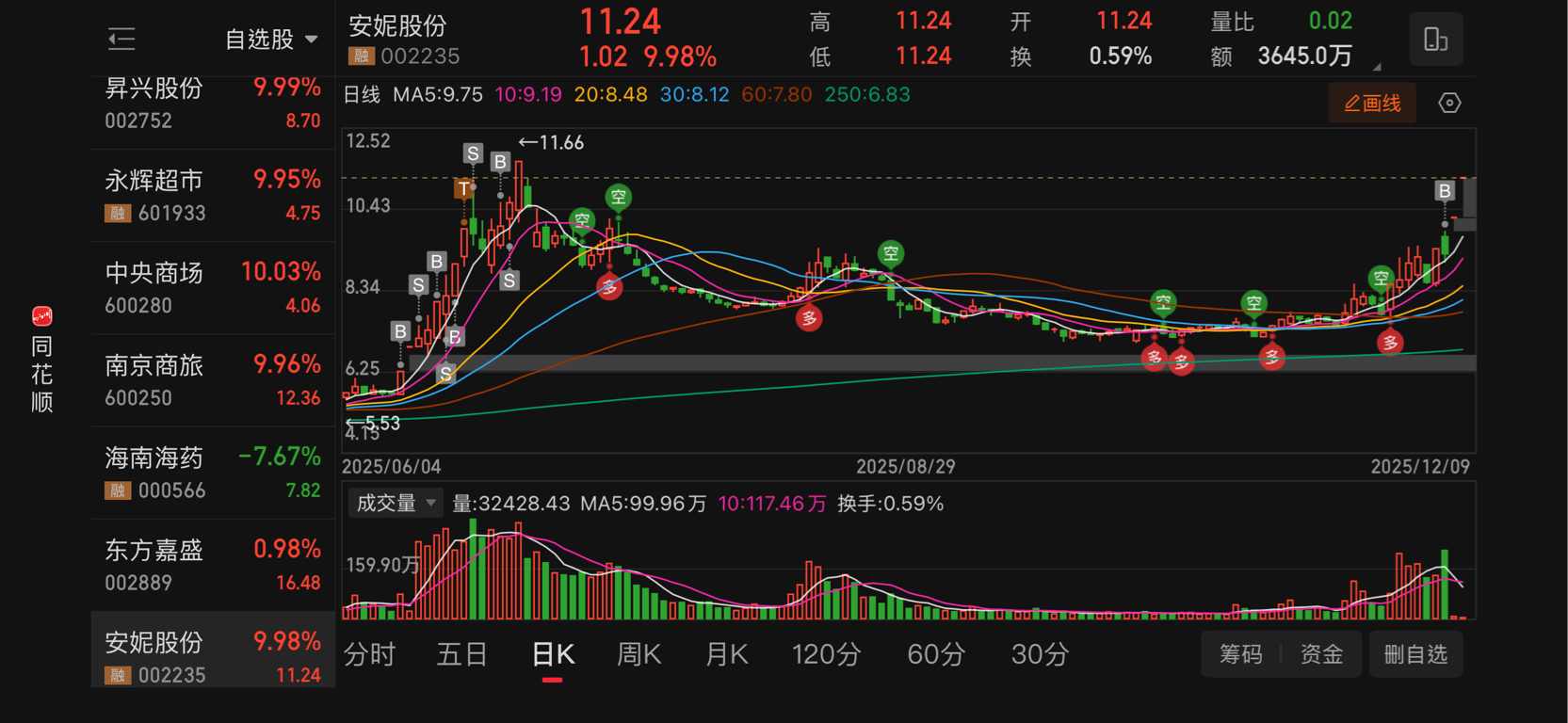Image resolution: width=1568 pixels, height=723 pixels.
Task: Click the blue 30:8.12 moving average label
Action: (695, 95)
